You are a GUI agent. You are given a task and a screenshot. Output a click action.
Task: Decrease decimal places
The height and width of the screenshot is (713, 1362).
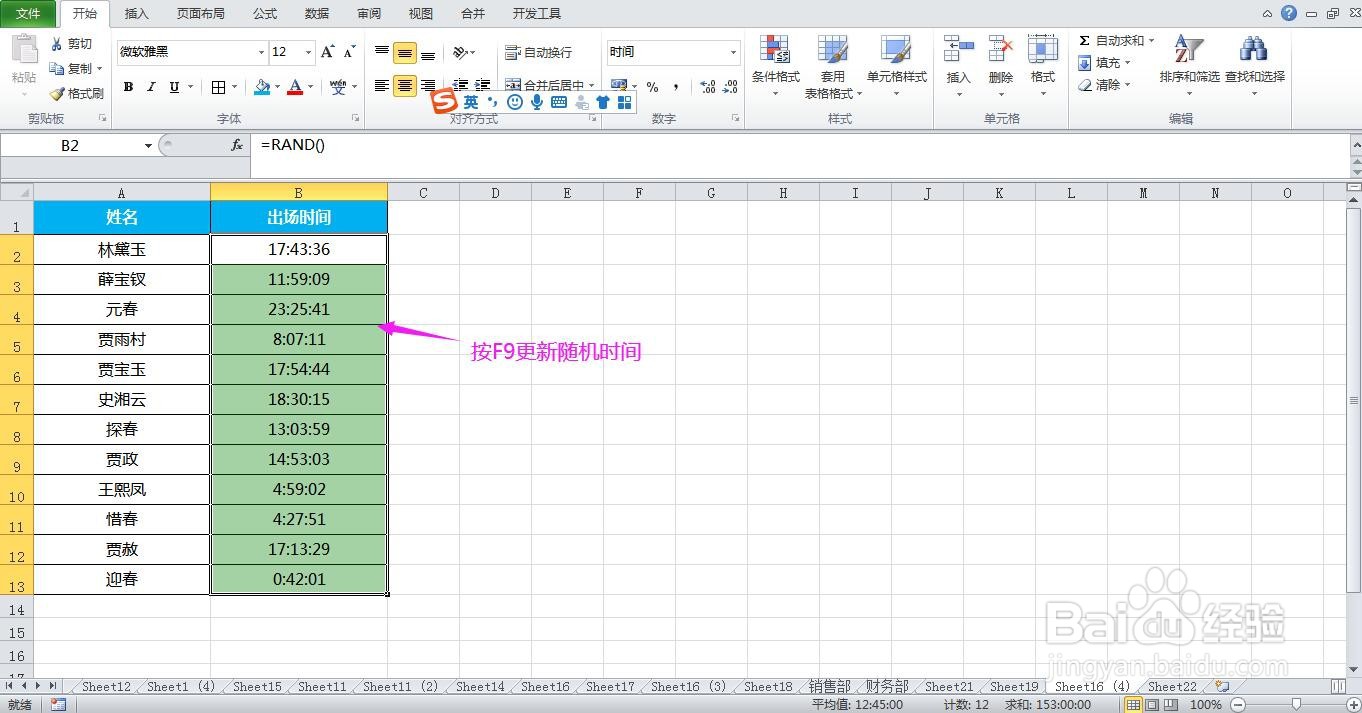tap(731, 87)
